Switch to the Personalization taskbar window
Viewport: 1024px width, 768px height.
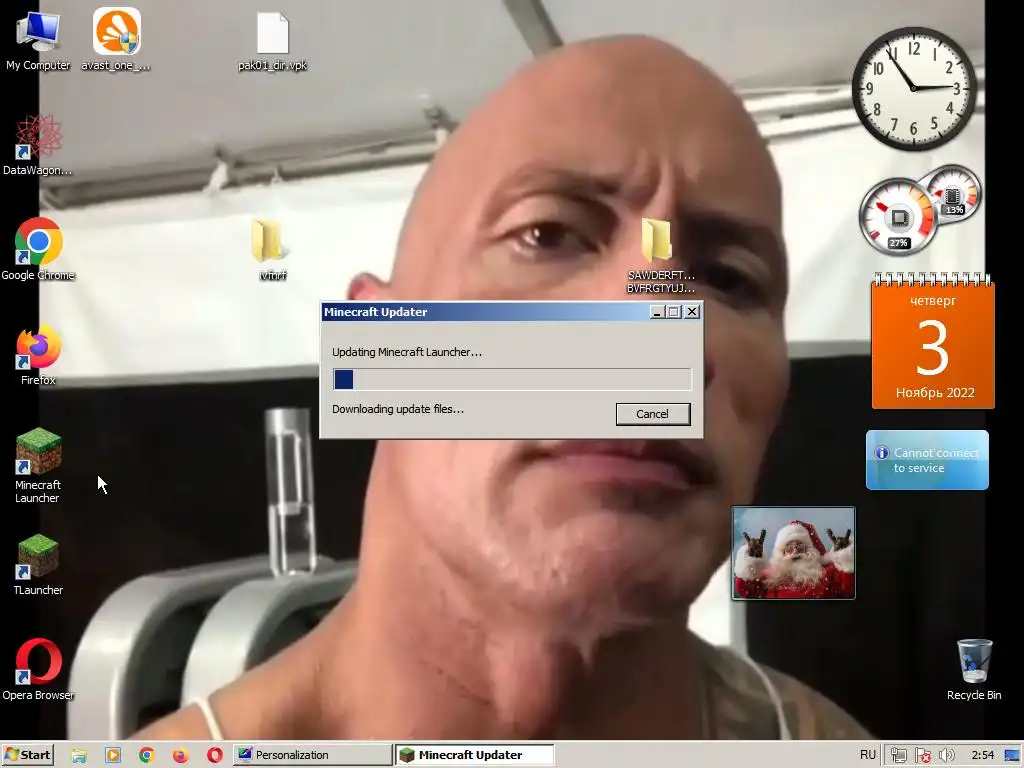tap(312, 755)
